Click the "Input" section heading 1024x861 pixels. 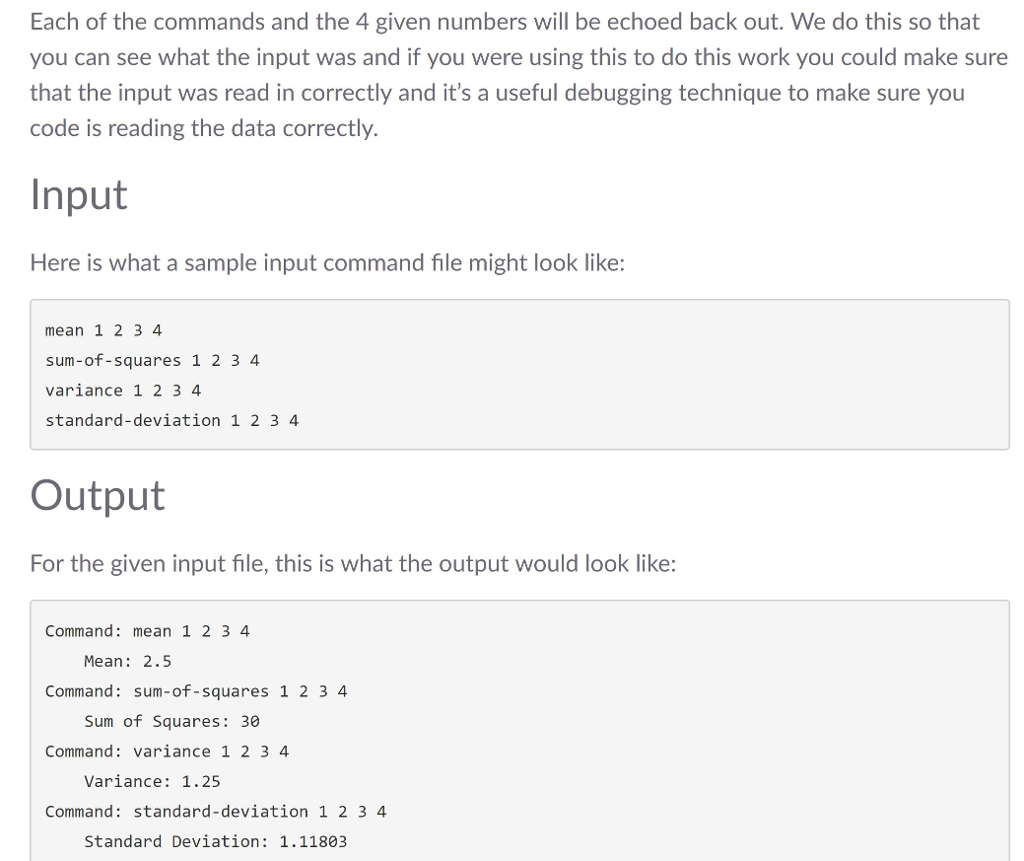coord(79,194)
